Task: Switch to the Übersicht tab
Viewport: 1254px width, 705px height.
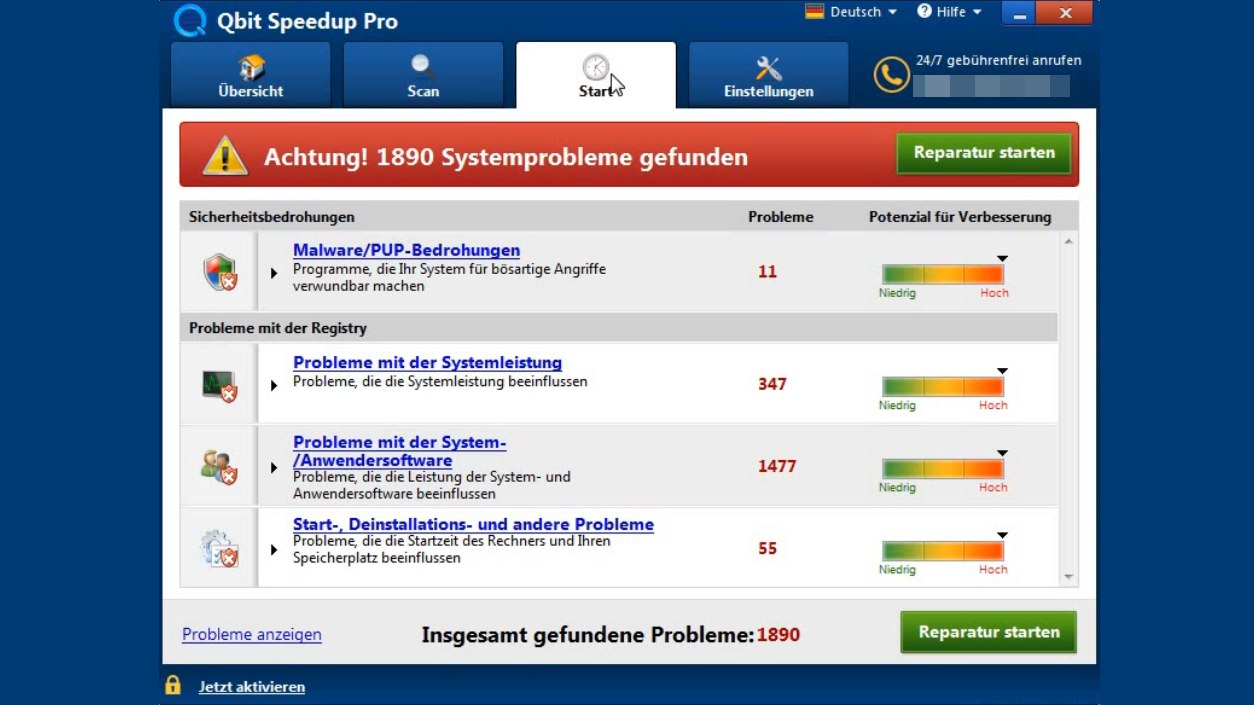Action: 251,75
